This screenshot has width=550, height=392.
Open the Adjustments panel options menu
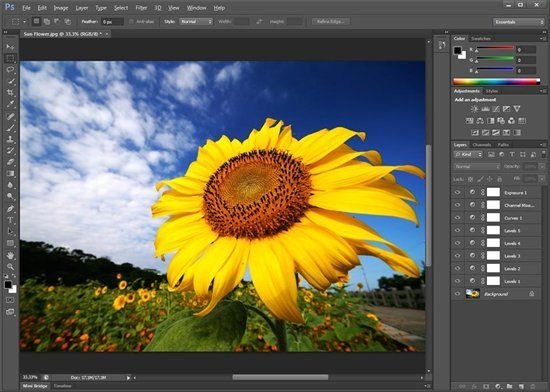point(542,91)
